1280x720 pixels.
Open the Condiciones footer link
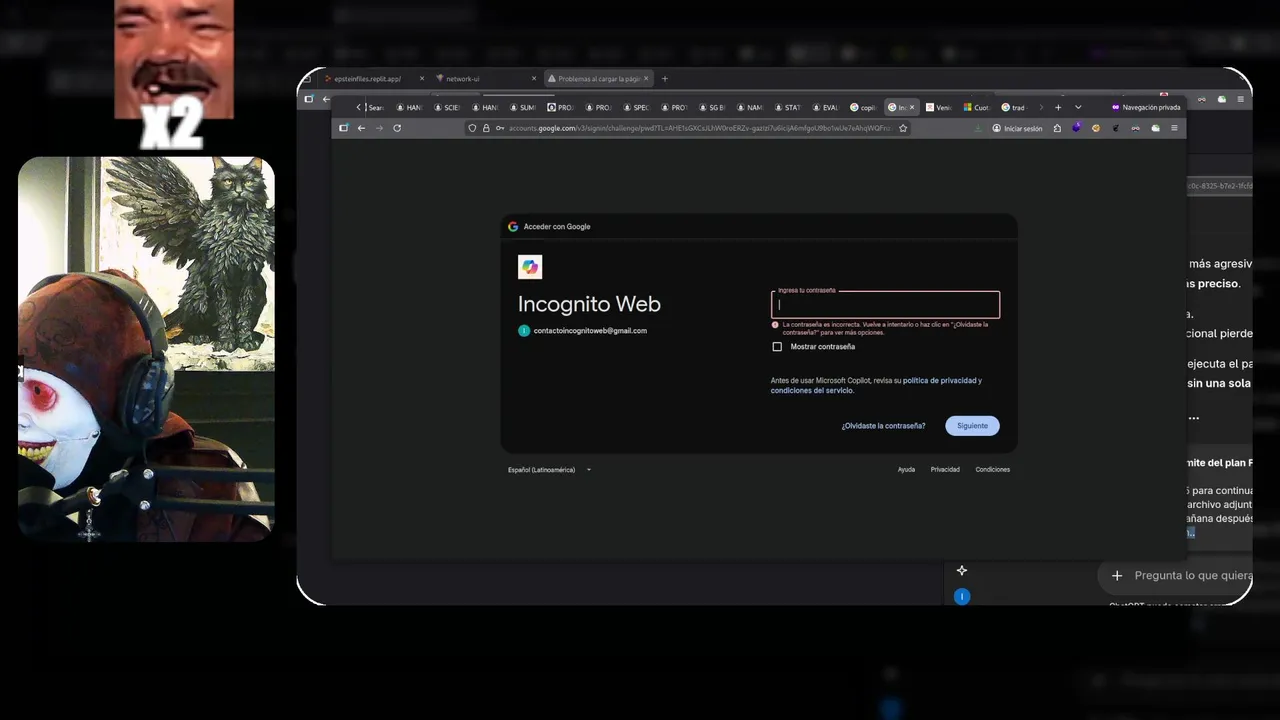pyautogui.click(x=993, y=470)
